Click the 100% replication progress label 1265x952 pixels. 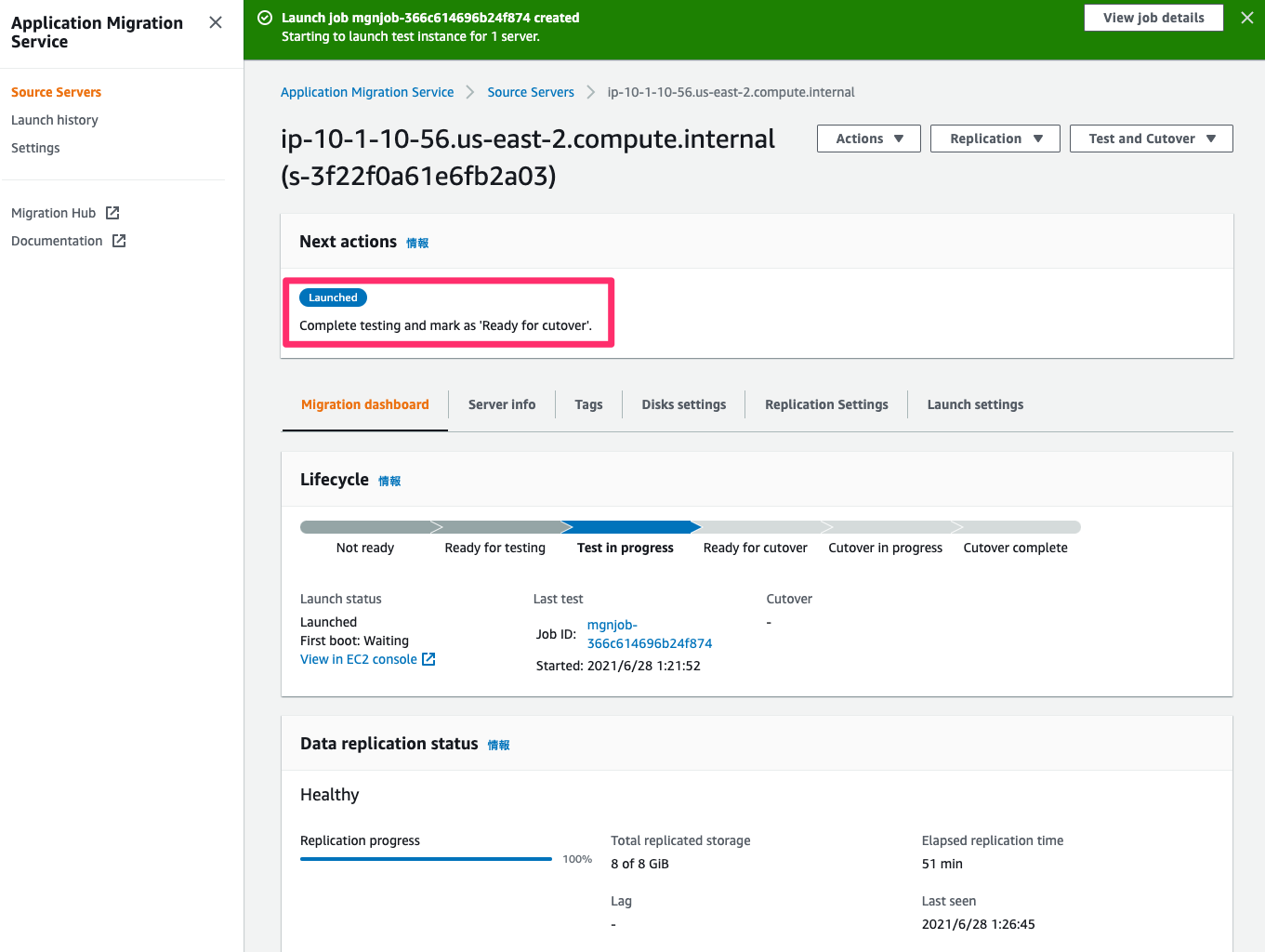[x=577, y=859]
